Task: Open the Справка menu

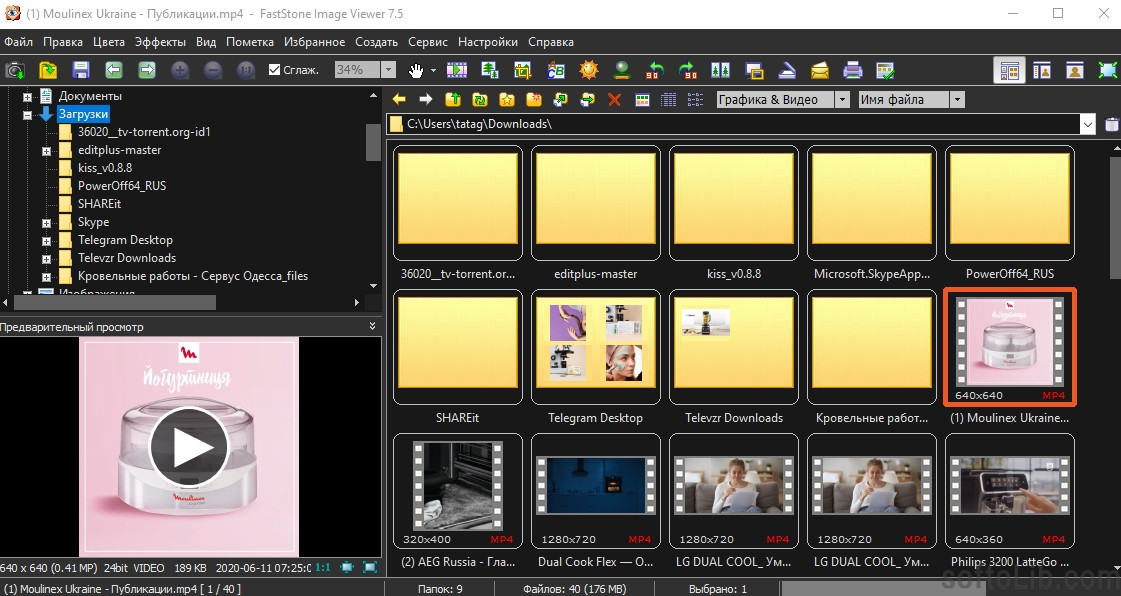Action: click(x=550, y=41)
